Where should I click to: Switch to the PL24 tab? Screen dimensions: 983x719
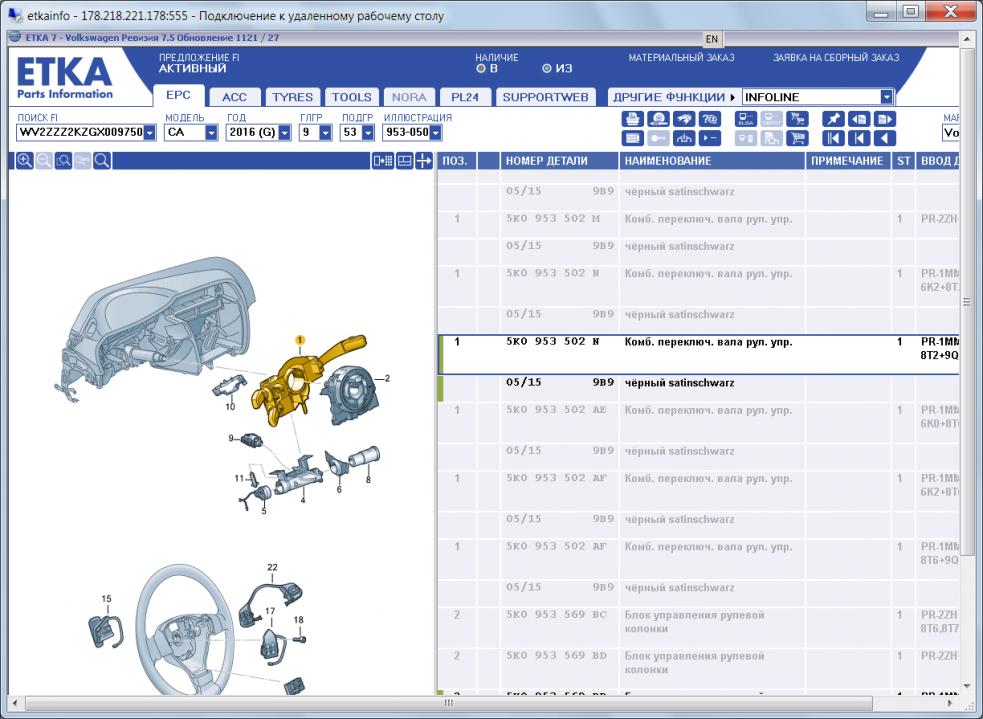pos(465,97)
